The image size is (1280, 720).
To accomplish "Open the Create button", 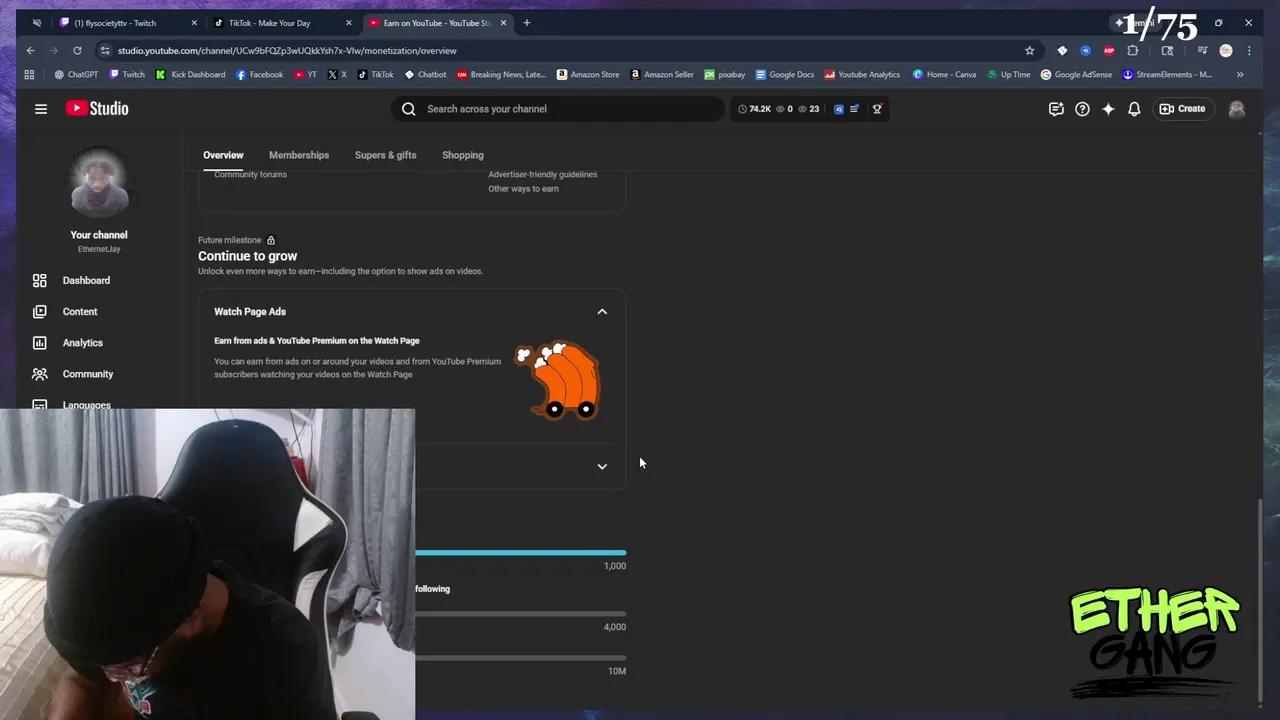I will pyautogui.click(x=1182, y=109).
